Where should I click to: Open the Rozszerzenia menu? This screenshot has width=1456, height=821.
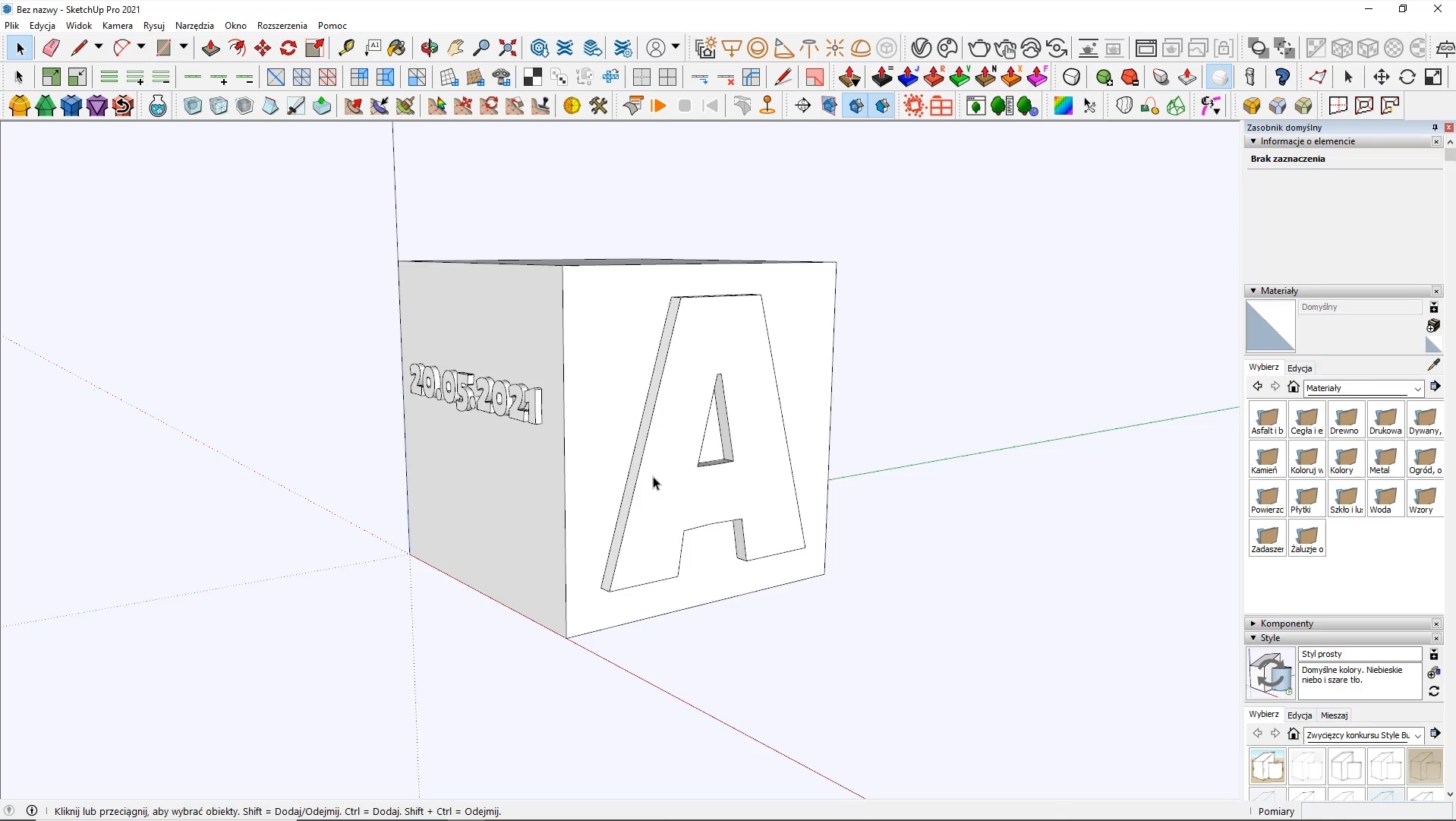coord(282,26)
